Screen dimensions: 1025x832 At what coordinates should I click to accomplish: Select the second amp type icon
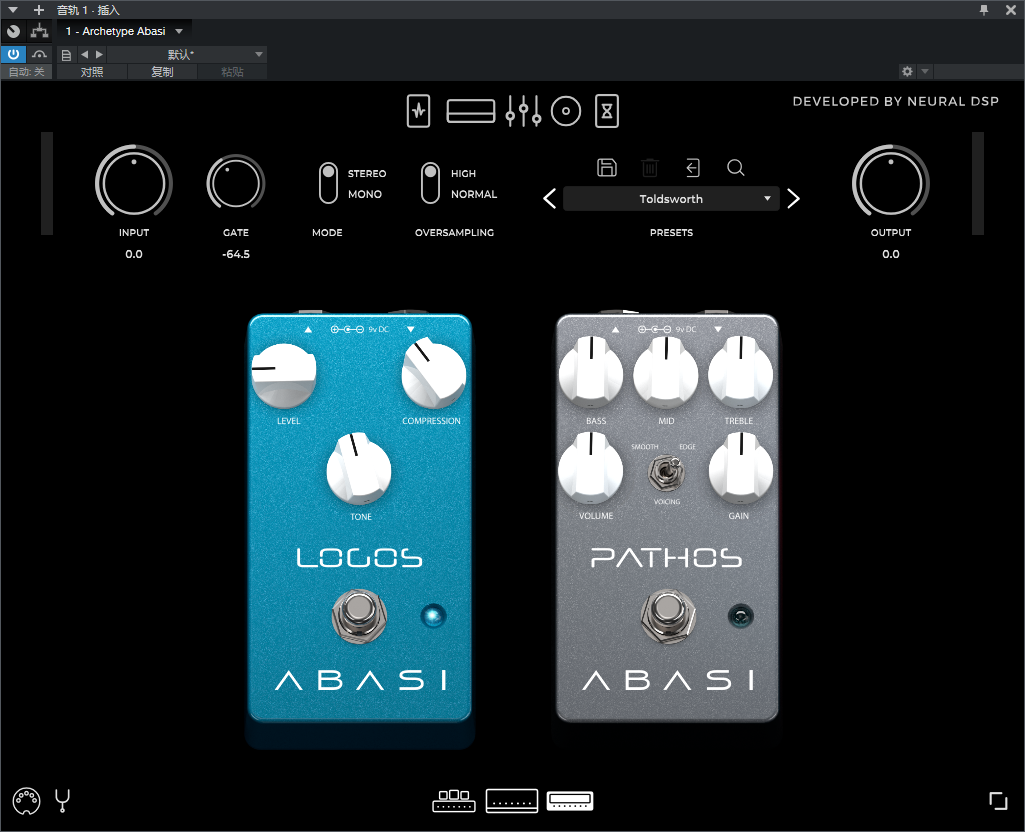(x=512, y=801)
